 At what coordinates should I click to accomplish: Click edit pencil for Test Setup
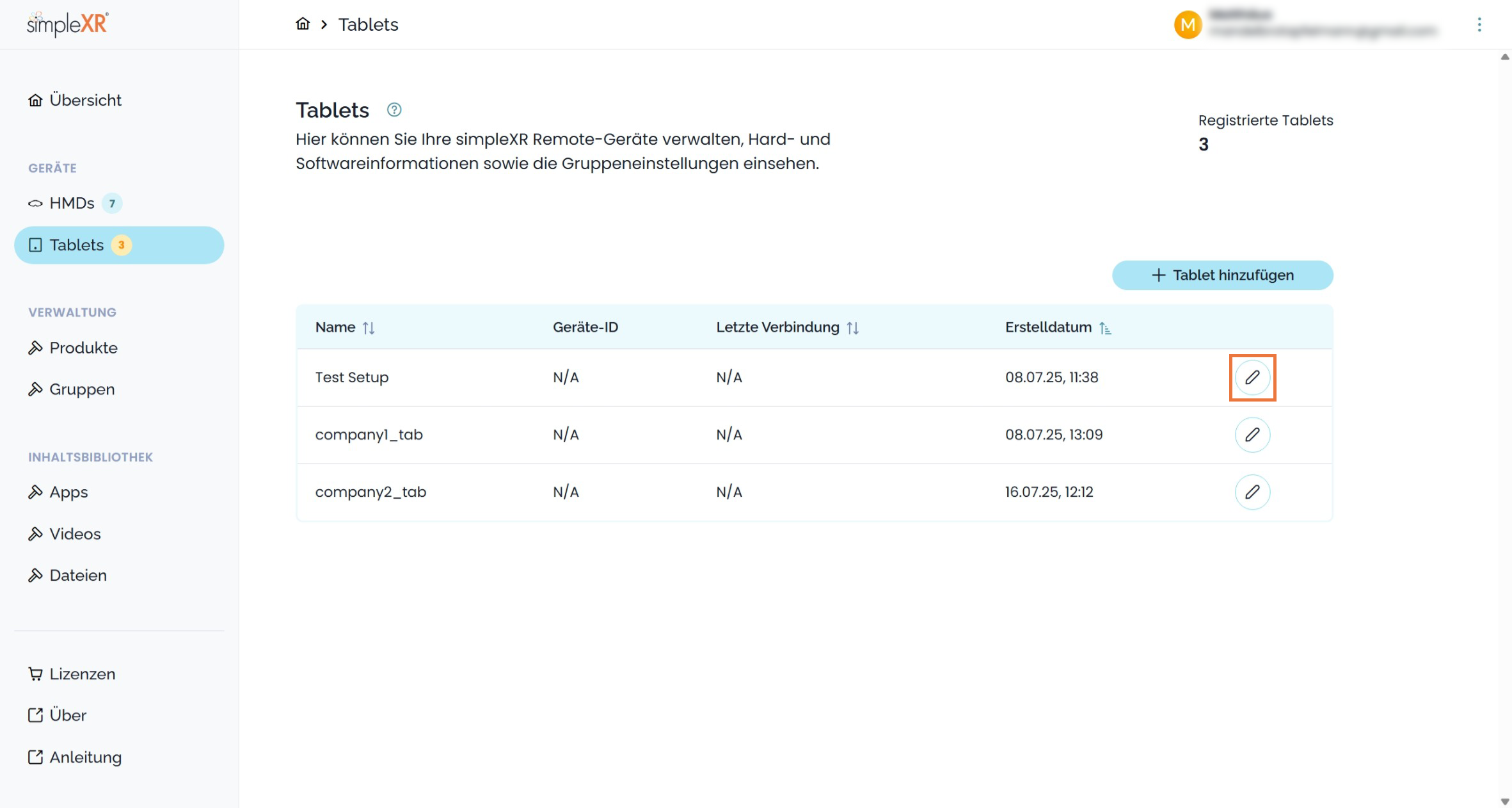1252,377
